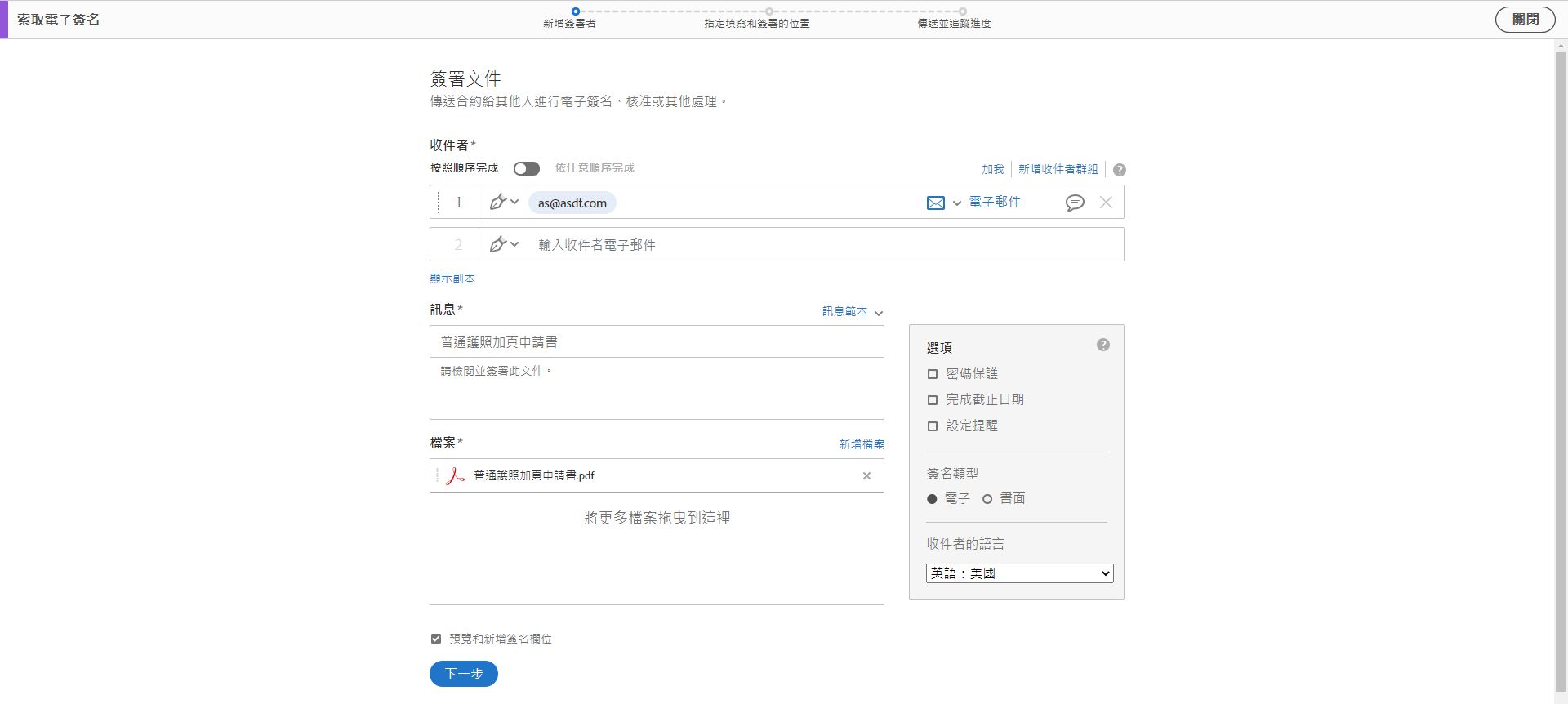Viewport: 1568px width, 704px height.
Task: Click the as@asdf.com recipient chip
Action: tap(572, 203)
